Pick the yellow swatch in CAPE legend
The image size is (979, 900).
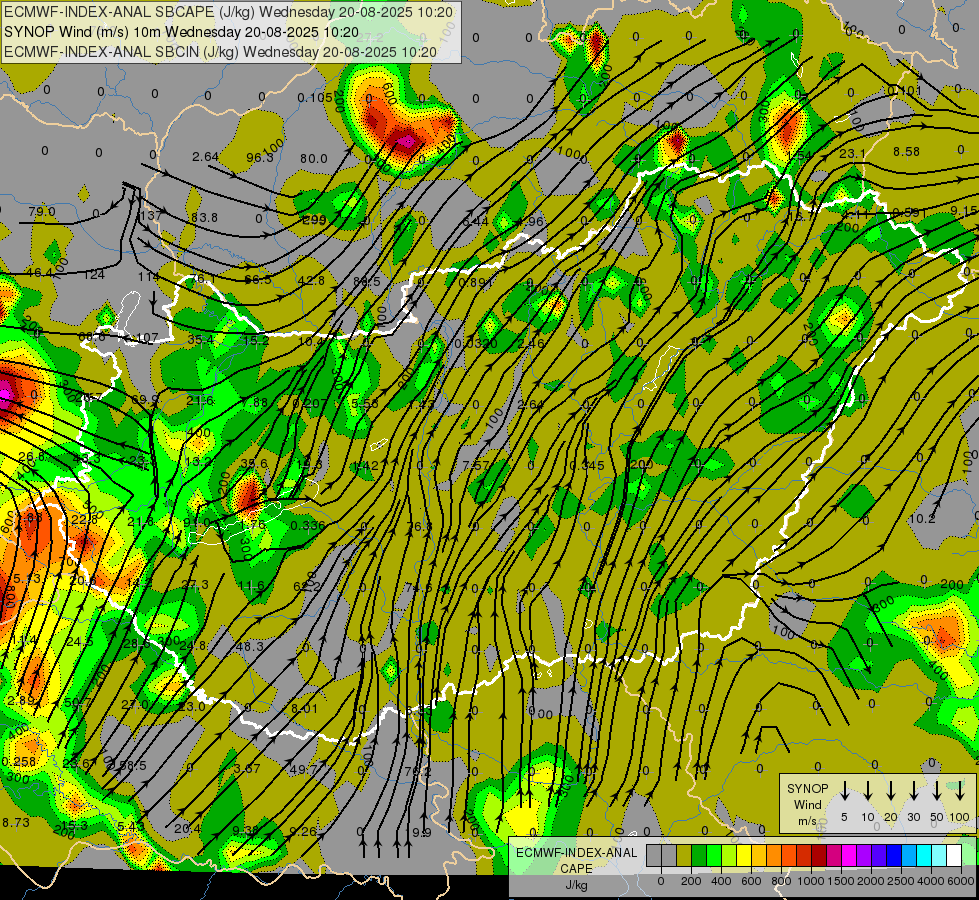744,856
